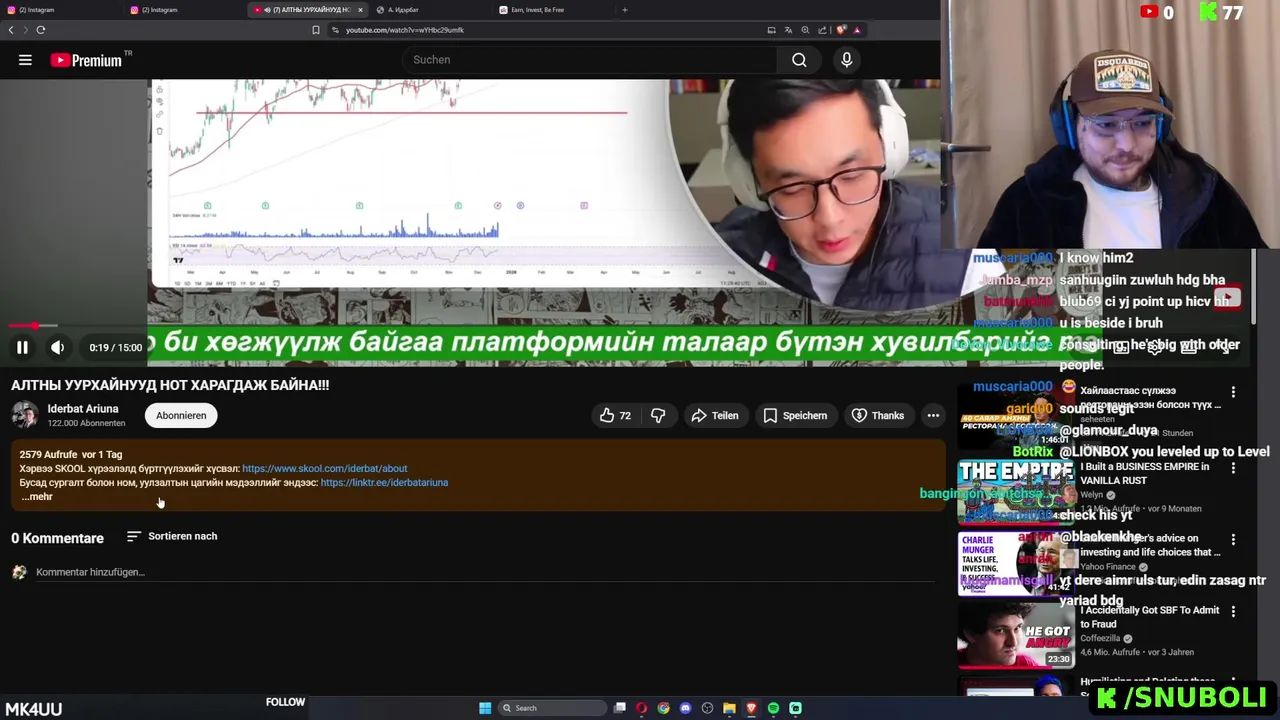
Task: Open File Explorer from taskbar
Action: click(729, 708)
